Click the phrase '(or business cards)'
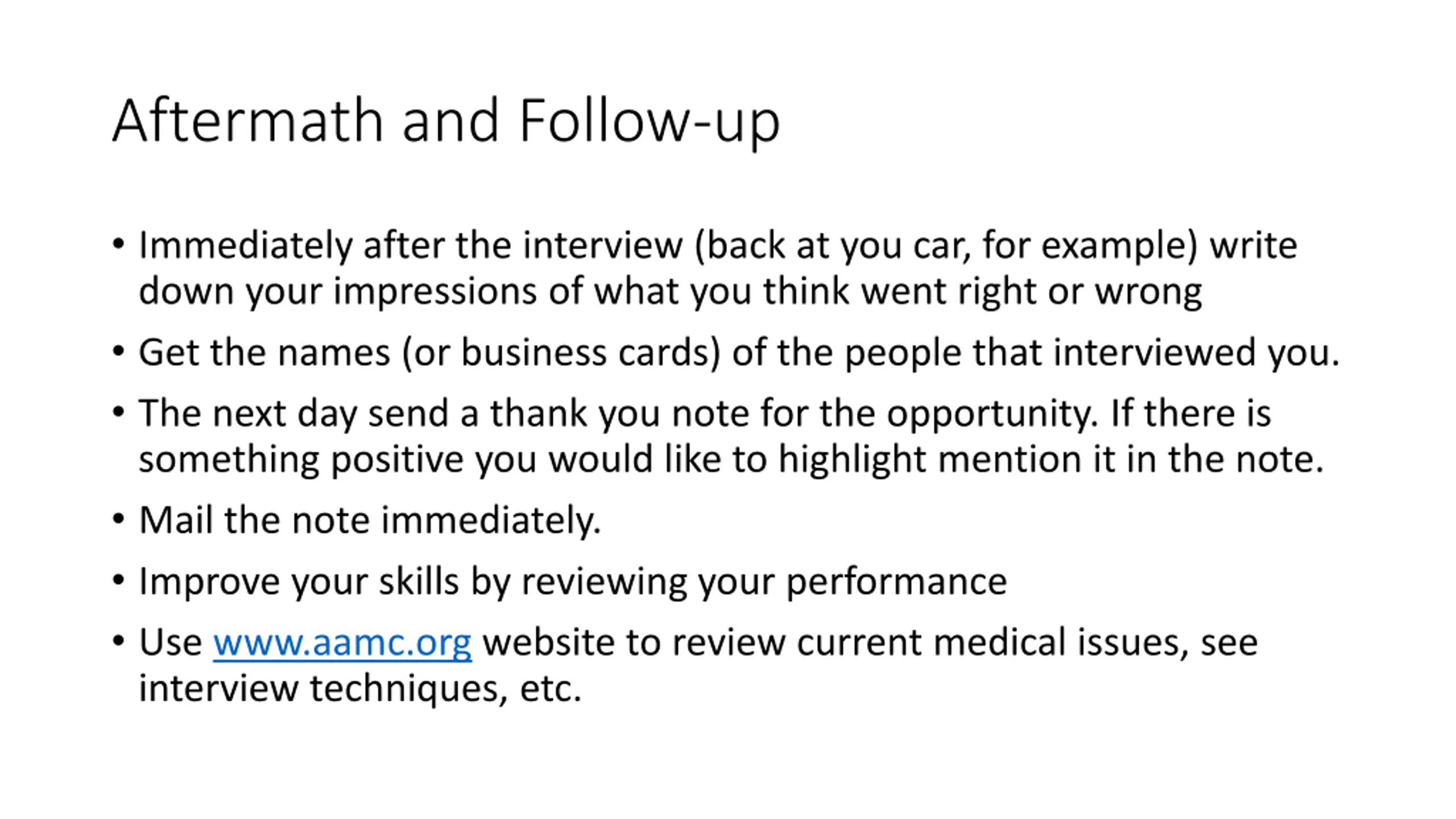The height and width of the screenshot is (819, 1456). [x=561, y=353]
